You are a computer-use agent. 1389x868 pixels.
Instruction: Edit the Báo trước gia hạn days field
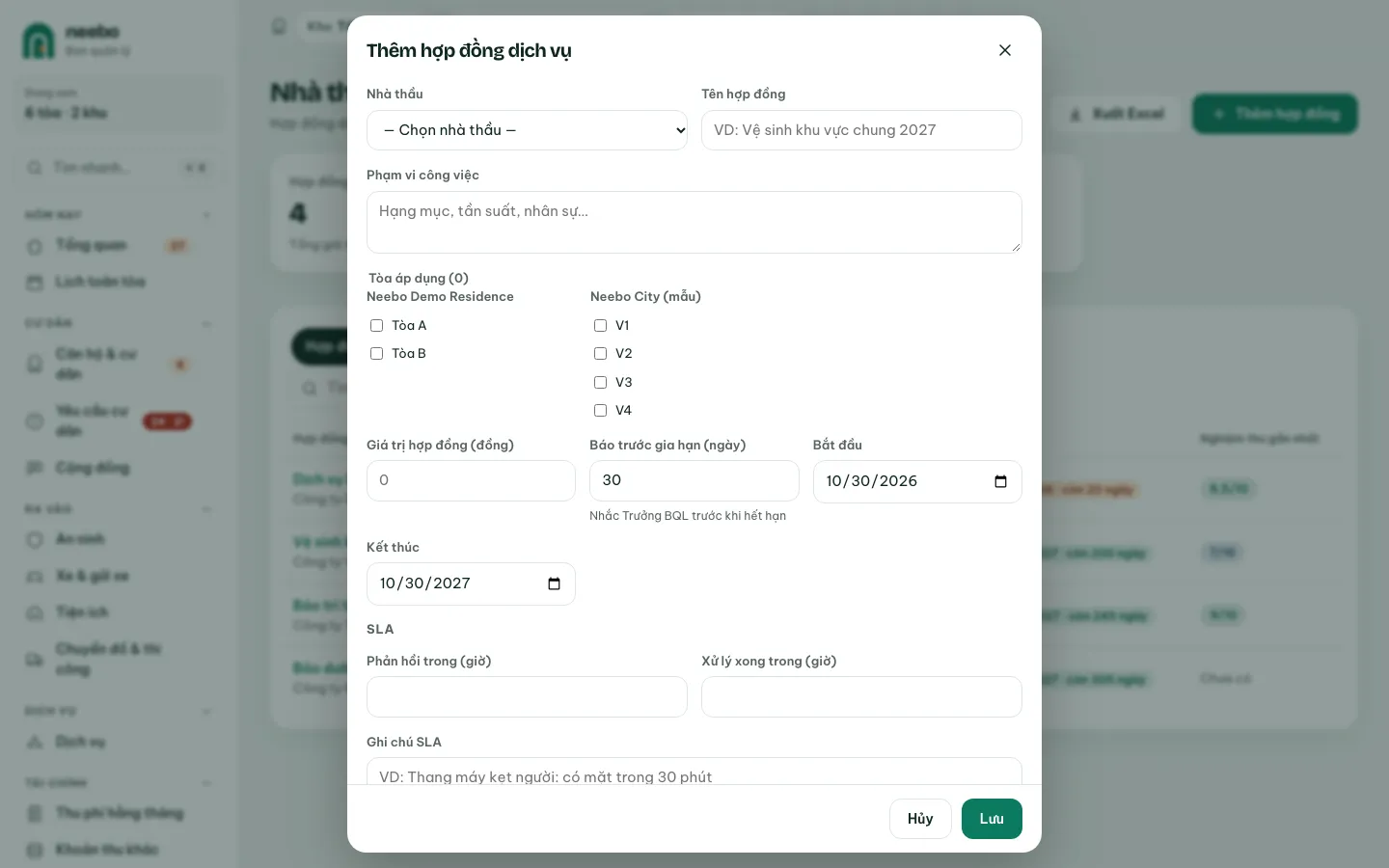[x=694, y=480]
